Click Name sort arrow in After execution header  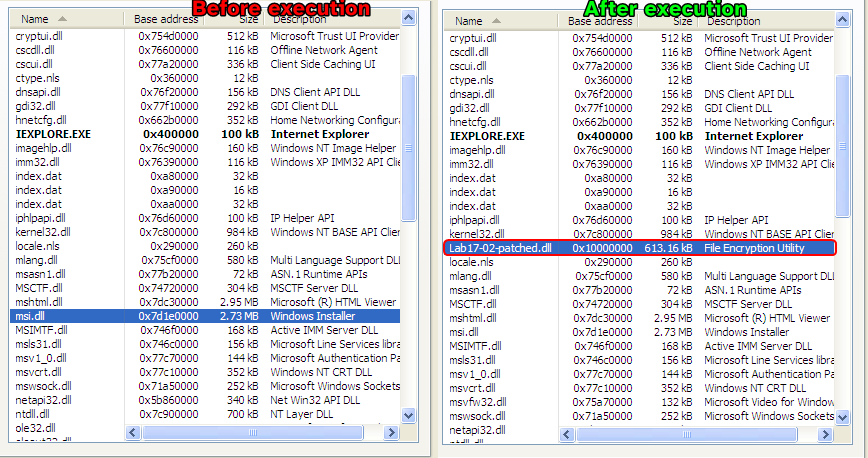click(x=497, y=20)
